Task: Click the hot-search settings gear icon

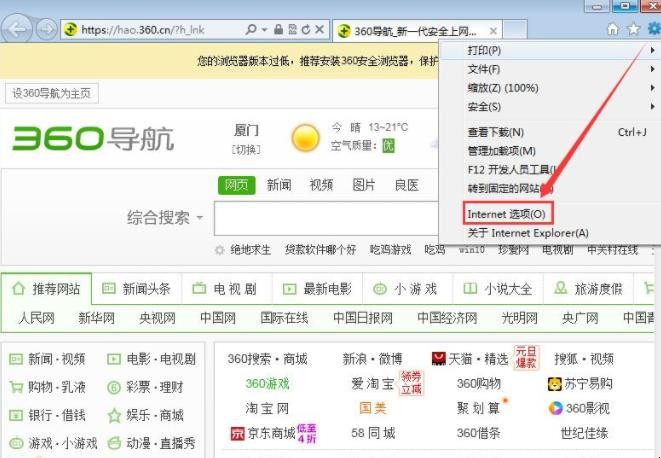Action: coord(219,251)
